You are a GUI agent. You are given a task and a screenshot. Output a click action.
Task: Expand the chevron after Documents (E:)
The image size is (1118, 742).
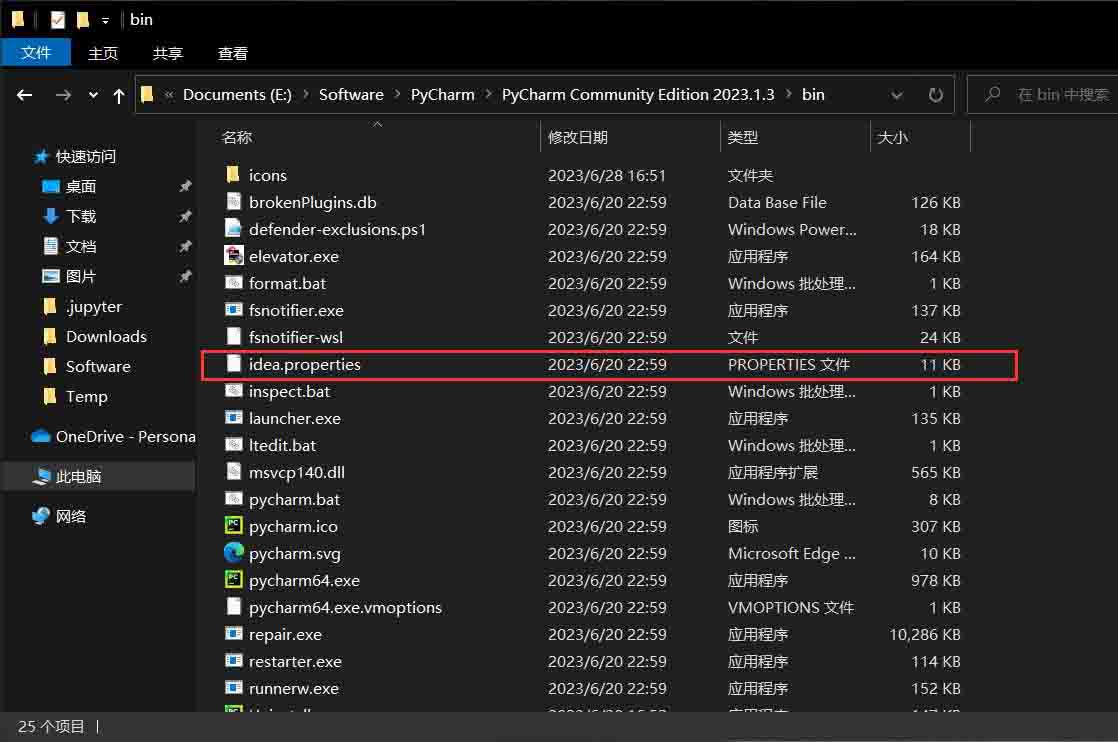coord(305,95)
